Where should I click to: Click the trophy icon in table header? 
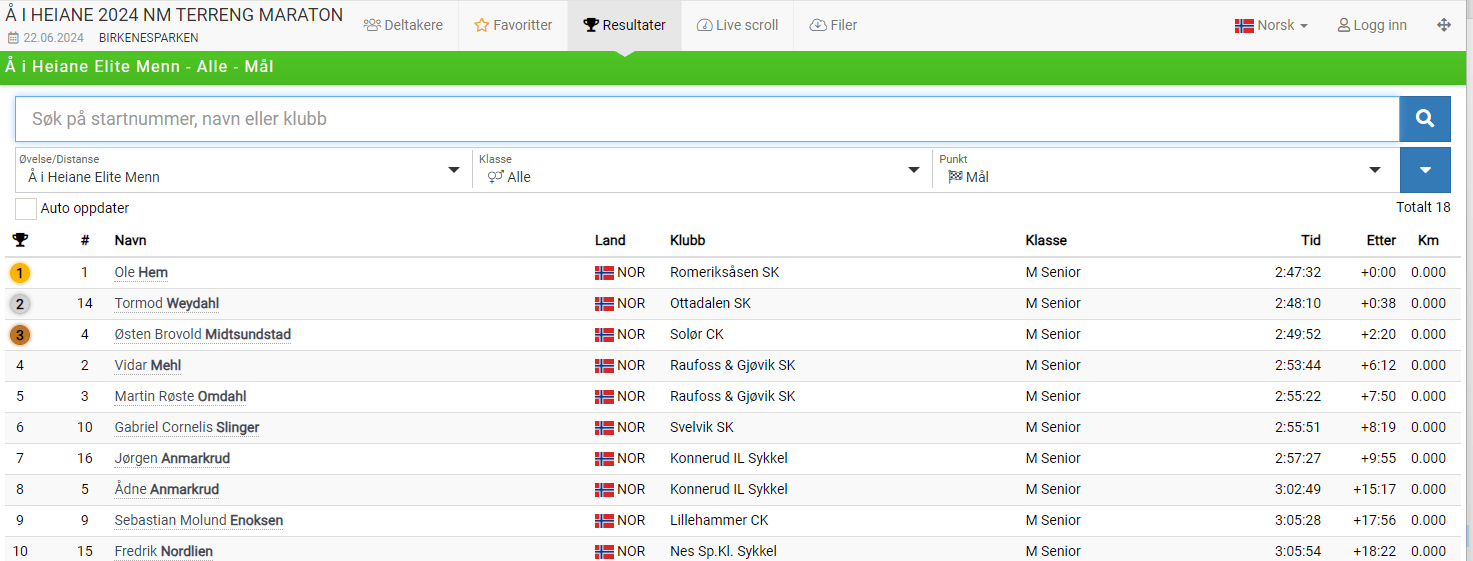(x=20, y=240)
